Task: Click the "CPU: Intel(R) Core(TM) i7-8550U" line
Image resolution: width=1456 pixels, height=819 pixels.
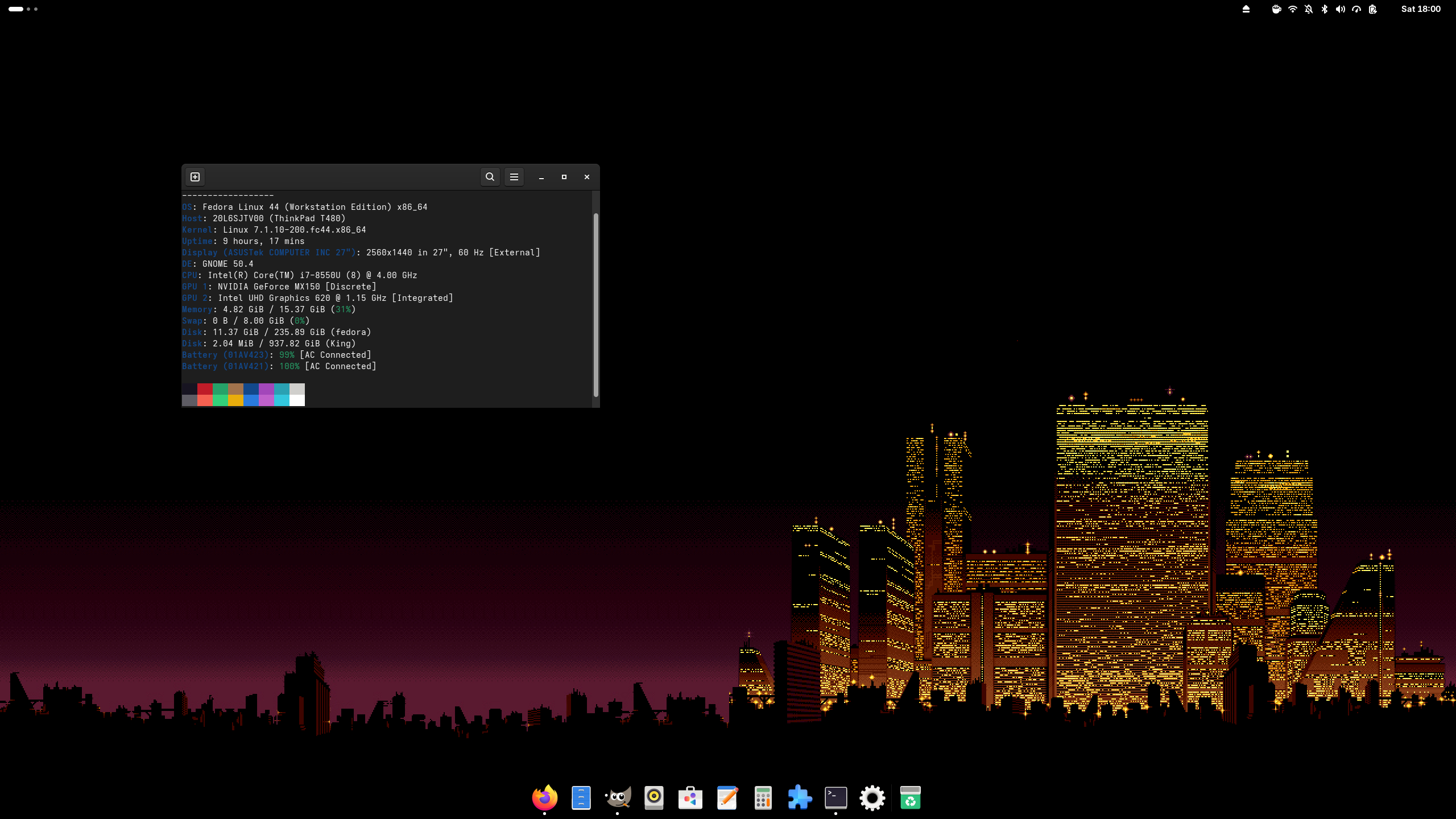Action: (300, 275)
